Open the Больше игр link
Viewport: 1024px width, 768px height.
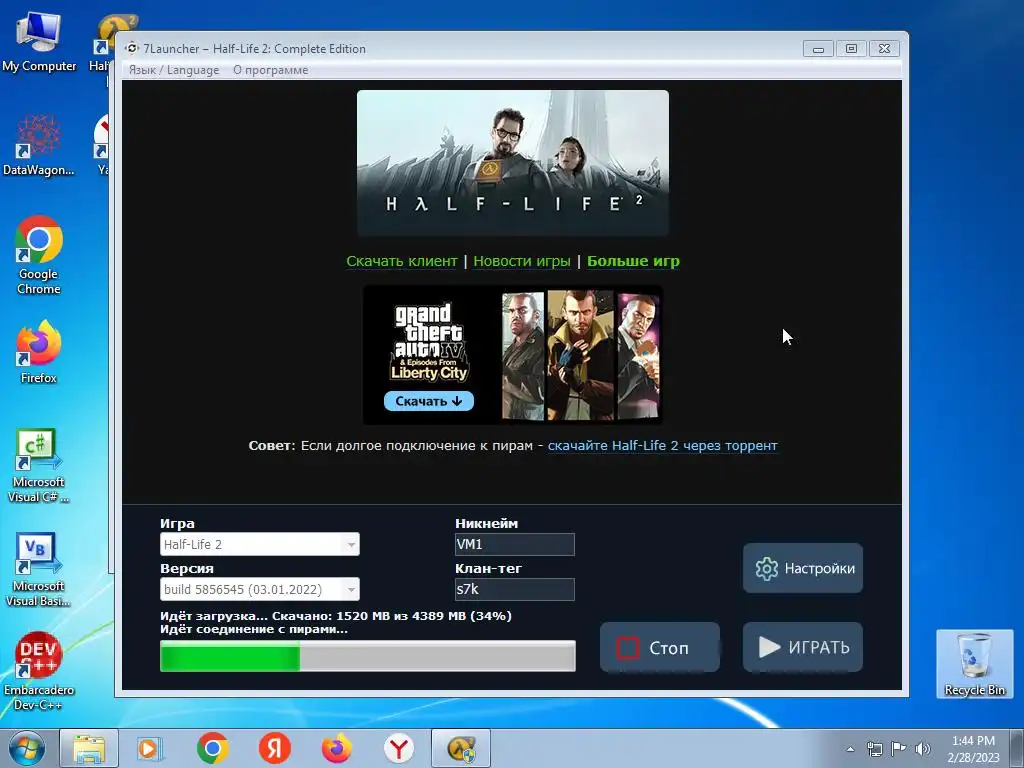pyautogui.click(x=633, y=261)
